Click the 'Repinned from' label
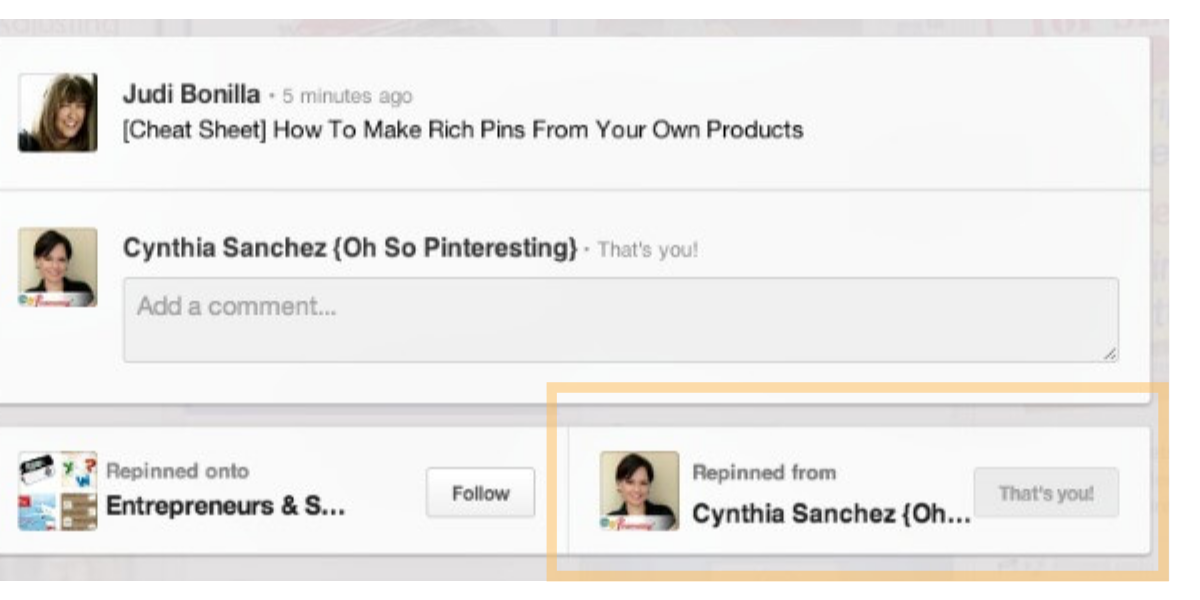 pos(764,473)
